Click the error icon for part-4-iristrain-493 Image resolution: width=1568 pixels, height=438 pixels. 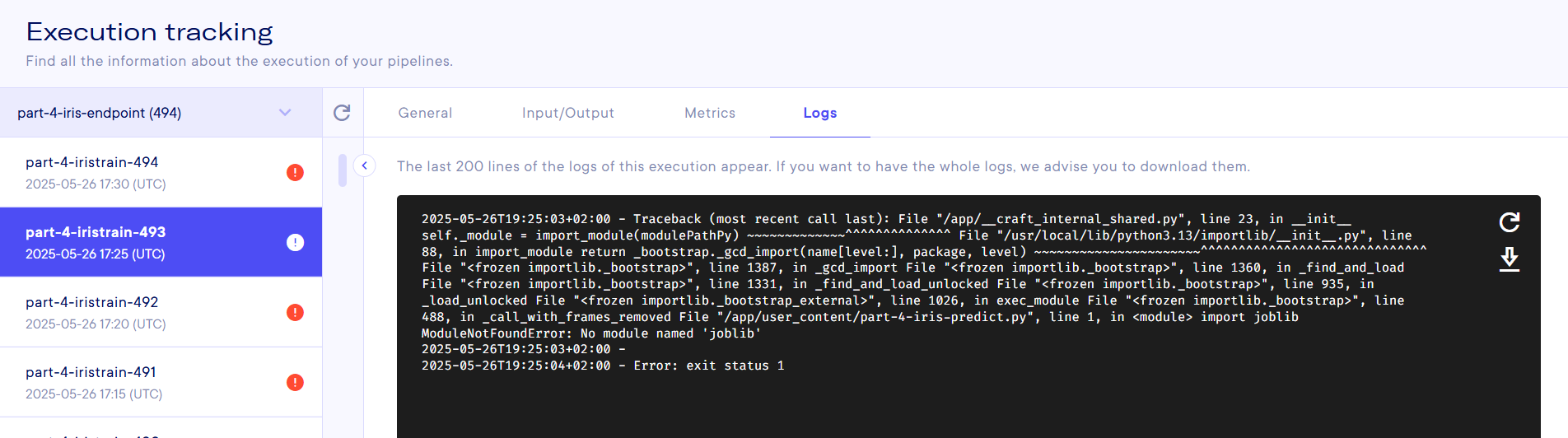pos(295,242)
